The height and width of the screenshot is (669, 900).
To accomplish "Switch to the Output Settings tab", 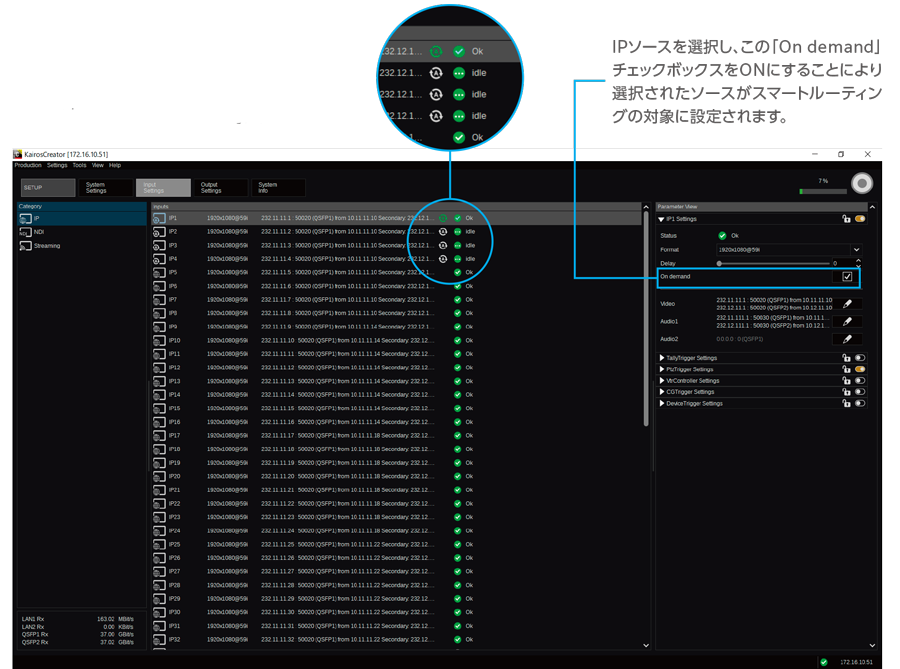I will click(x=220, y=188).
